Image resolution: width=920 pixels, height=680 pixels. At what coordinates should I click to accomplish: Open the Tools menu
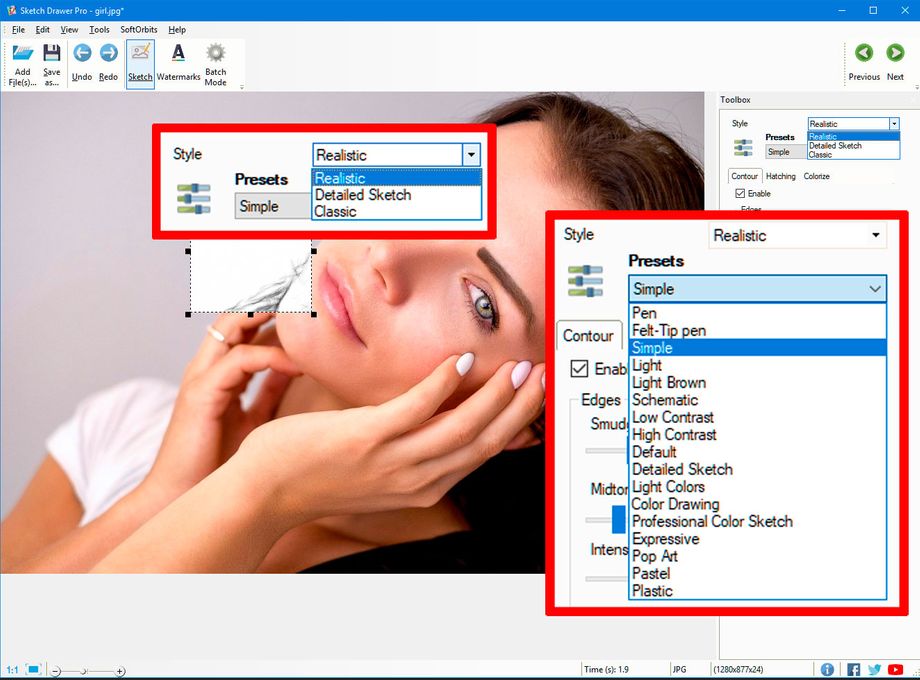point(98,29)
